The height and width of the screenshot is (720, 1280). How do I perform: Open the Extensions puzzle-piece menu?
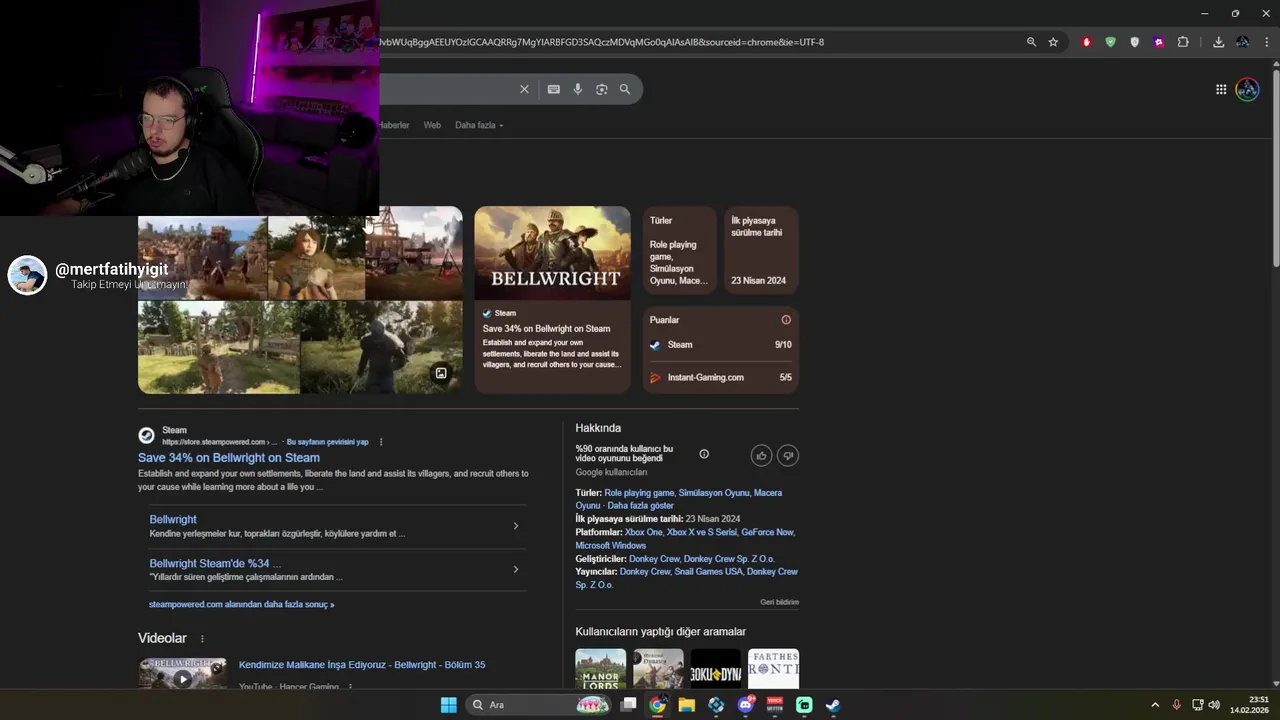(x=1183, y=42)
